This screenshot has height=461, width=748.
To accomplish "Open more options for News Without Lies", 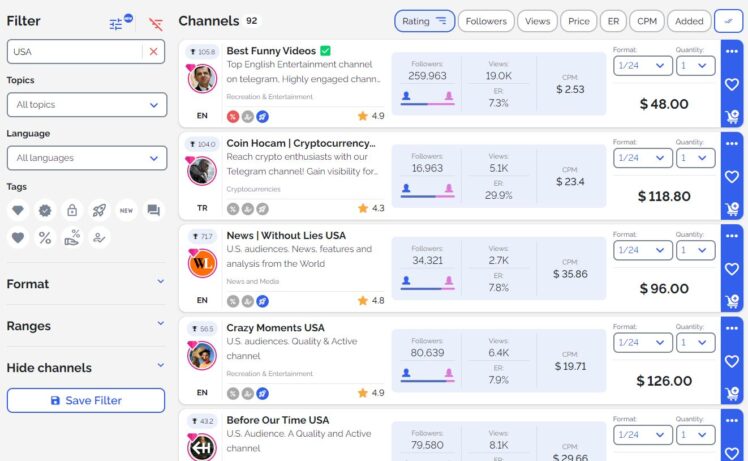I will point(732,236).
